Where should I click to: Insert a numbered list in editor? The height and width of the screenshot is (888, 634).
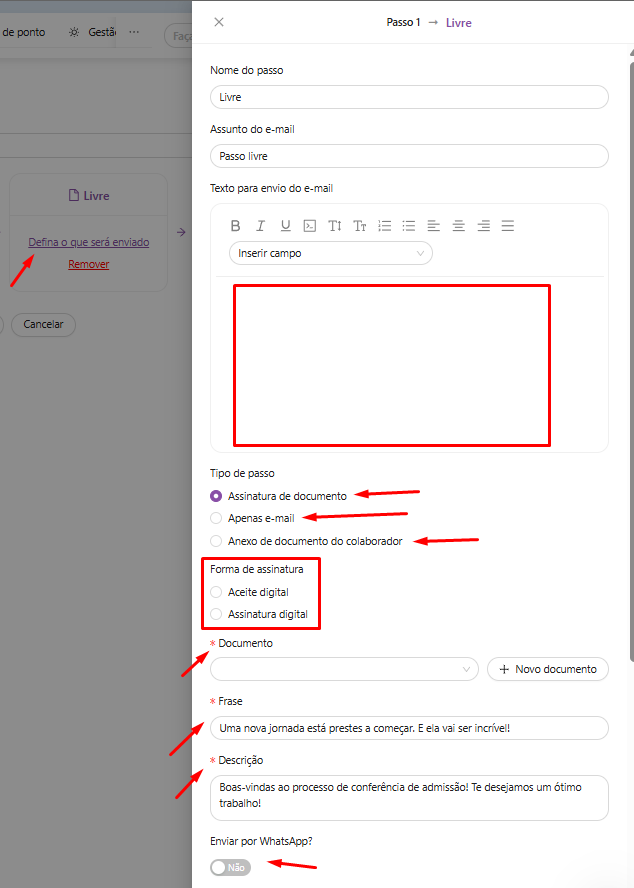click(385, 226)
